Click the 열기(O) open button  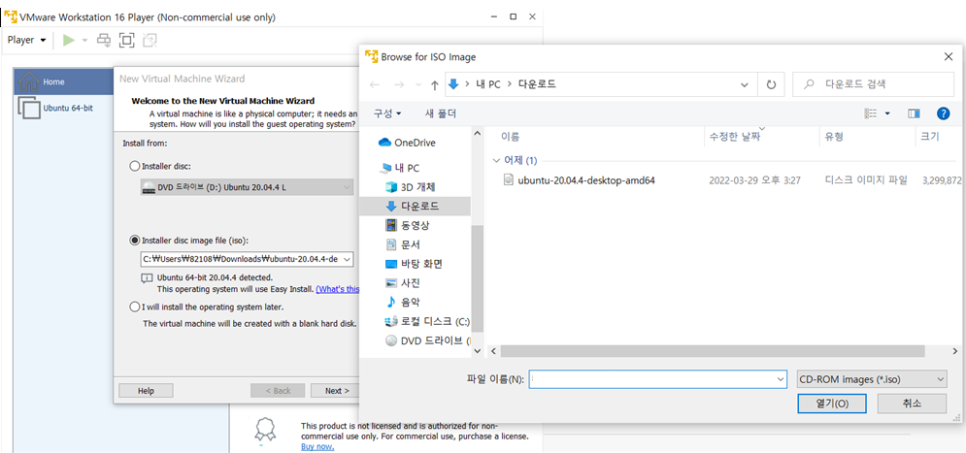click(832, 404)
